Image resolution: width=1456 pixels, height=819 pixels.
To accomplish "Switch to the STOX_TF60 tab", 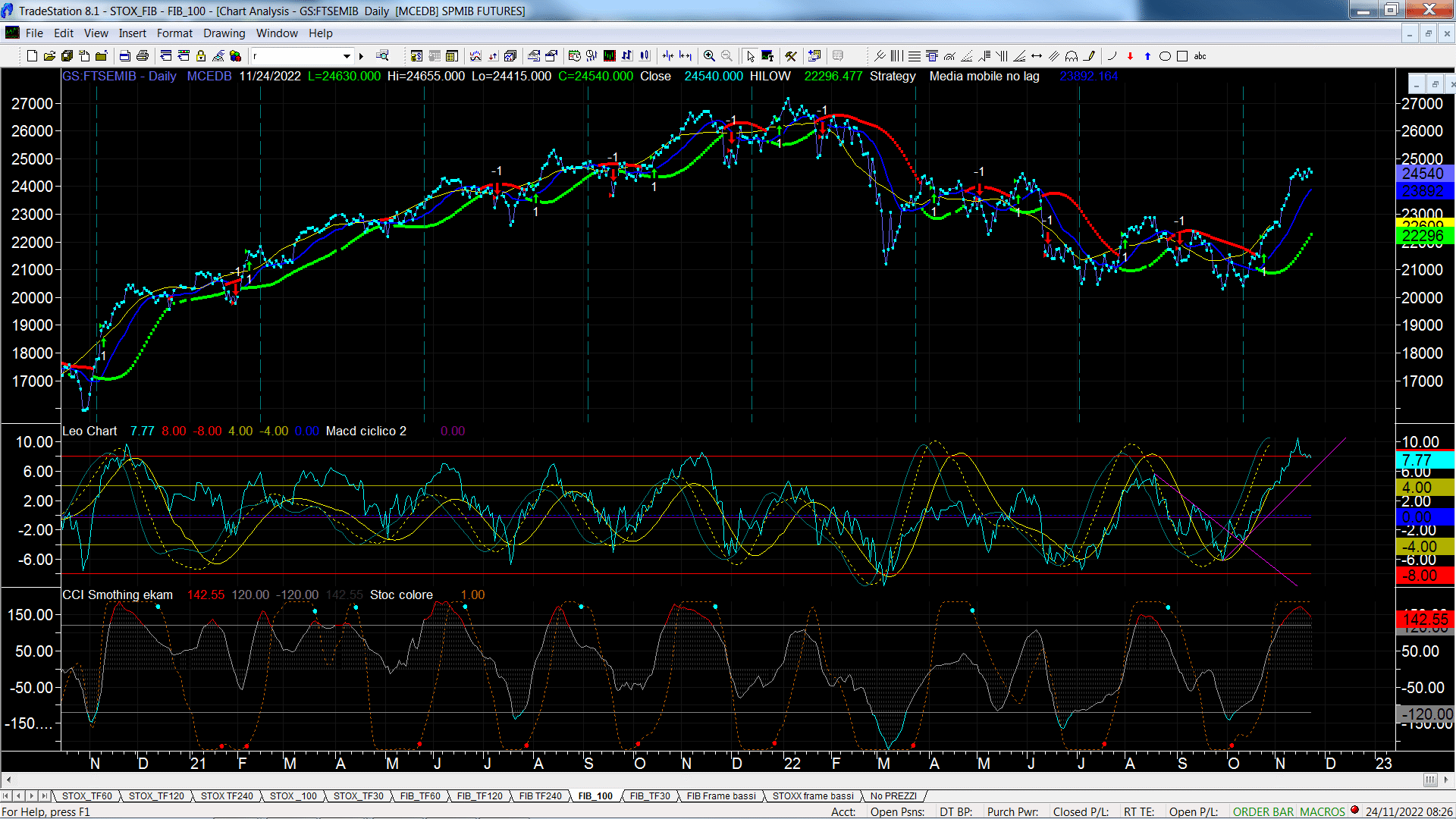I will (x=86, y=795).
